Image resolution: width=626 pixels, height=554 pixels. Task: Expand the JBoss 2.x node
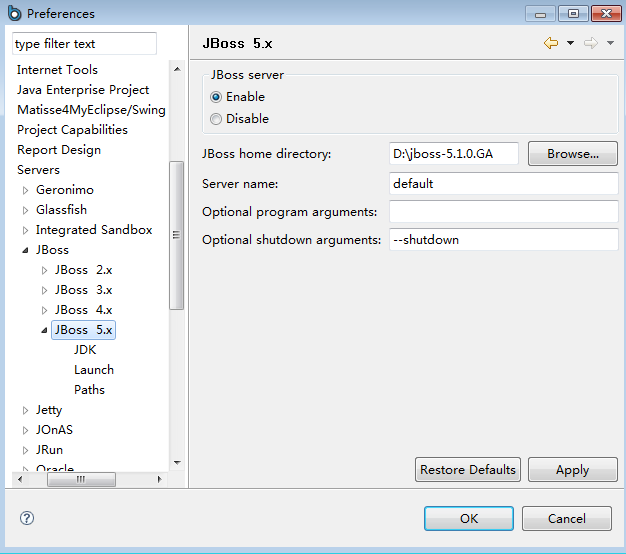pyautogui.click(x=44, y=270)
